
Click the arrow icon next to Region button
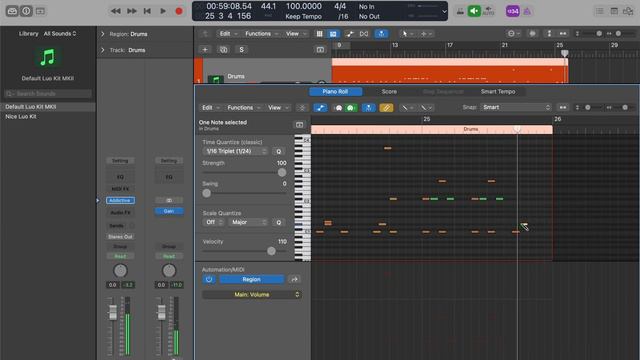pyautogui.click(x=294, y=279)
